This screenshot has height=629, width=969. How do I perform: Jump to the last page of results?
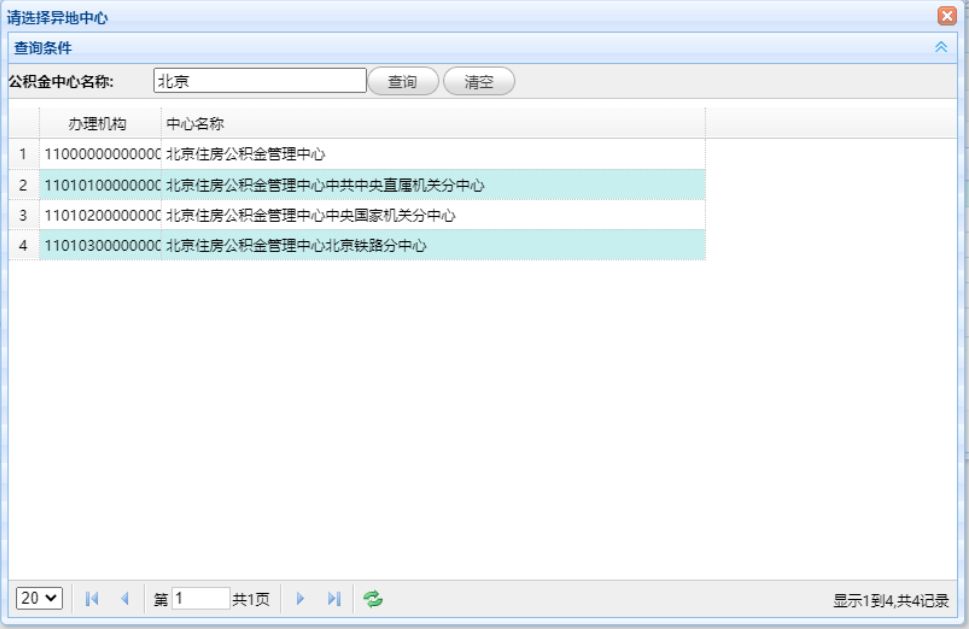(x=334, y=598)
